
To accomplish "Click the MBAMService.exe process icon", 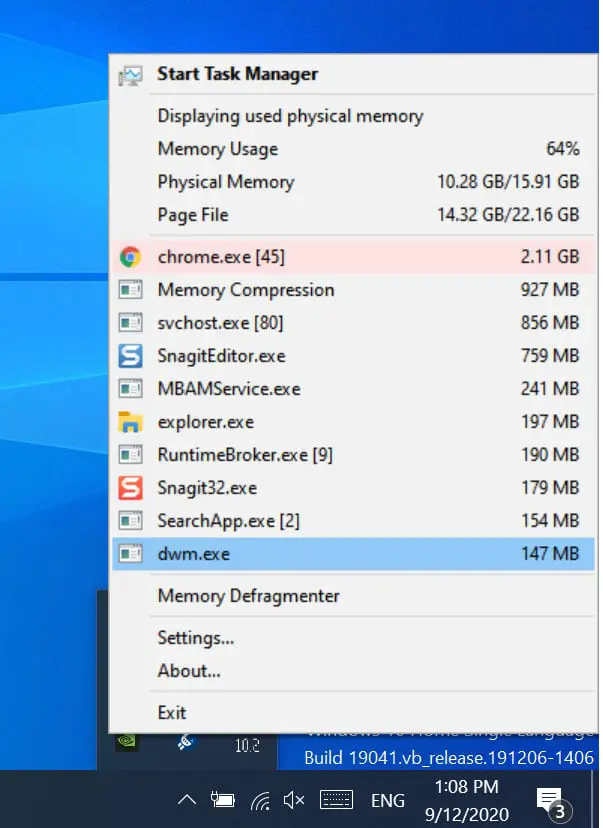I will [x=130, y=389].
